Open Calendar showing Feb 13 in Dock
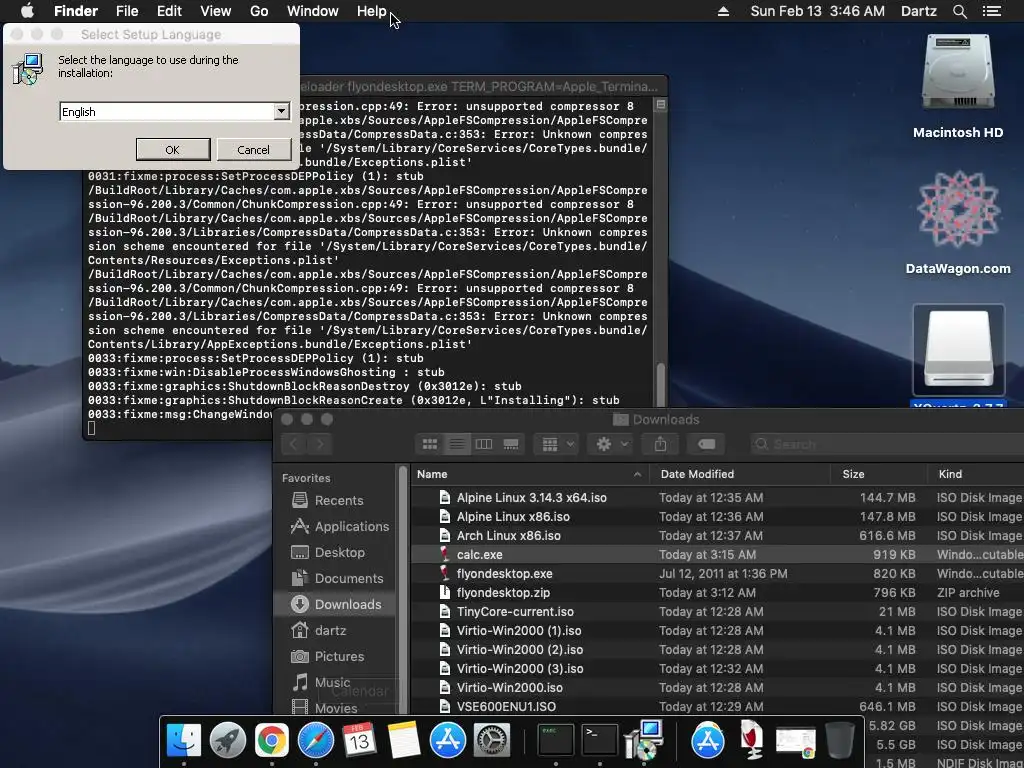Viewport: 1024px width, 768px height. tap(359, 740)
